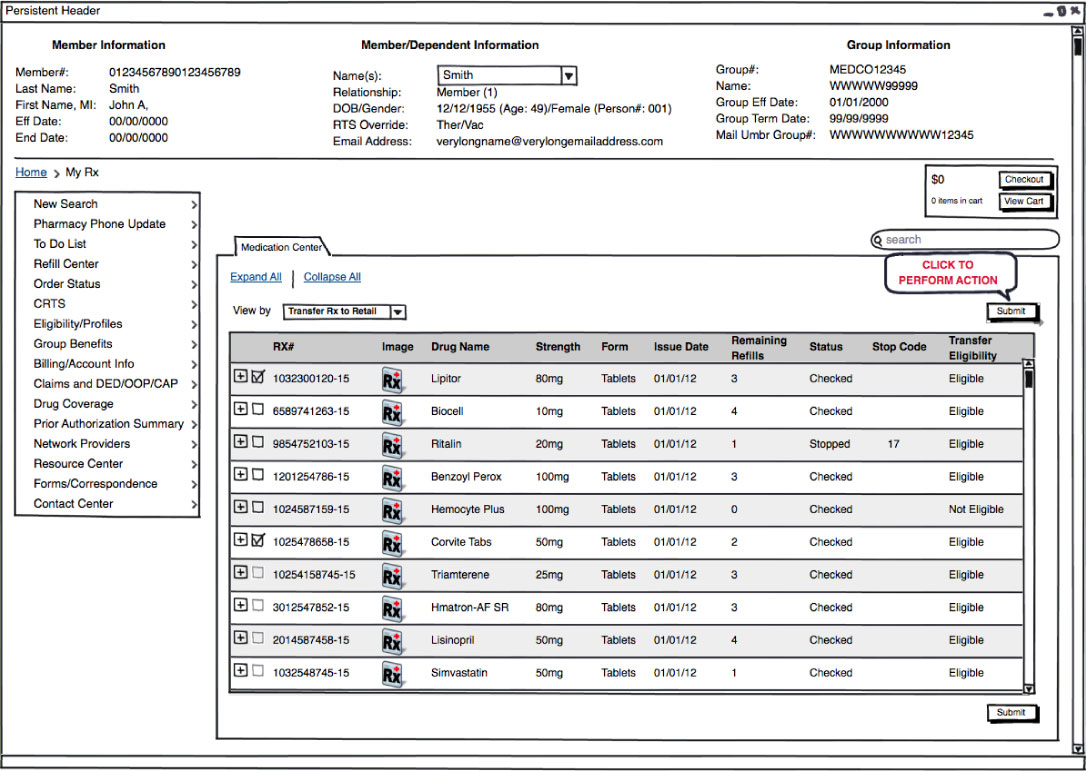Click the View Cart button

tap(1024, 202)
